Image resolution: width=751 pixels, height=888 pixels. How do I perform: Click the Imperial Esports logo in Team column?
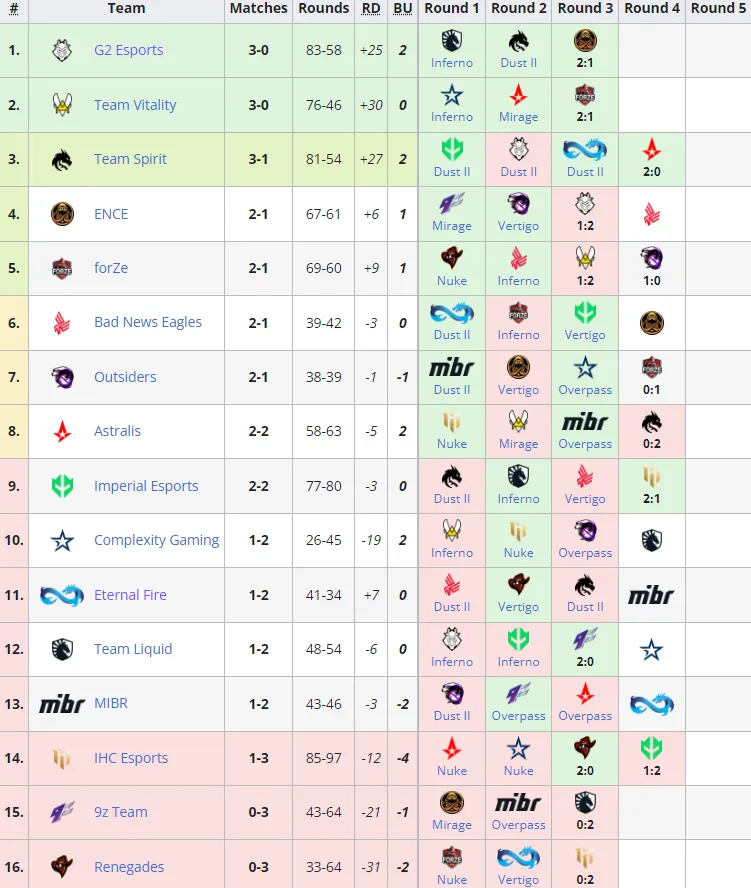tap(62, 486)
